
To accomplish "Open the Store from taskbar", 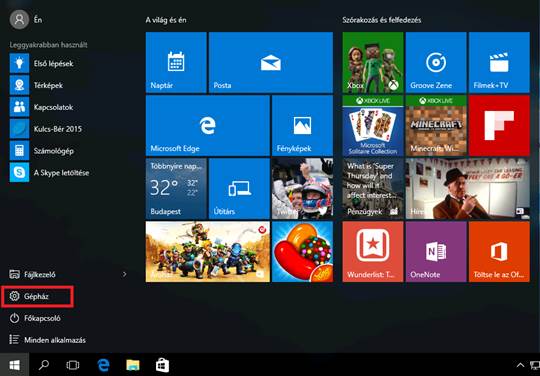I will coord(162,365).
